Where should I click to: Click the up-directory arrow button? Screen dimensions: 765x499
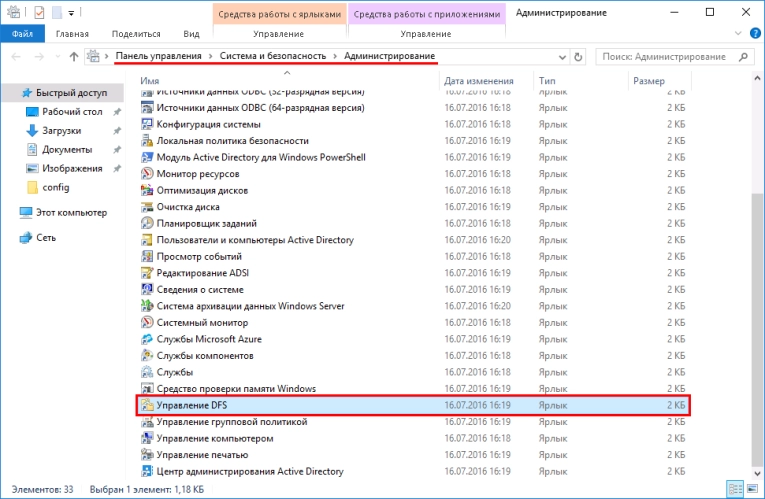[71, 55]
